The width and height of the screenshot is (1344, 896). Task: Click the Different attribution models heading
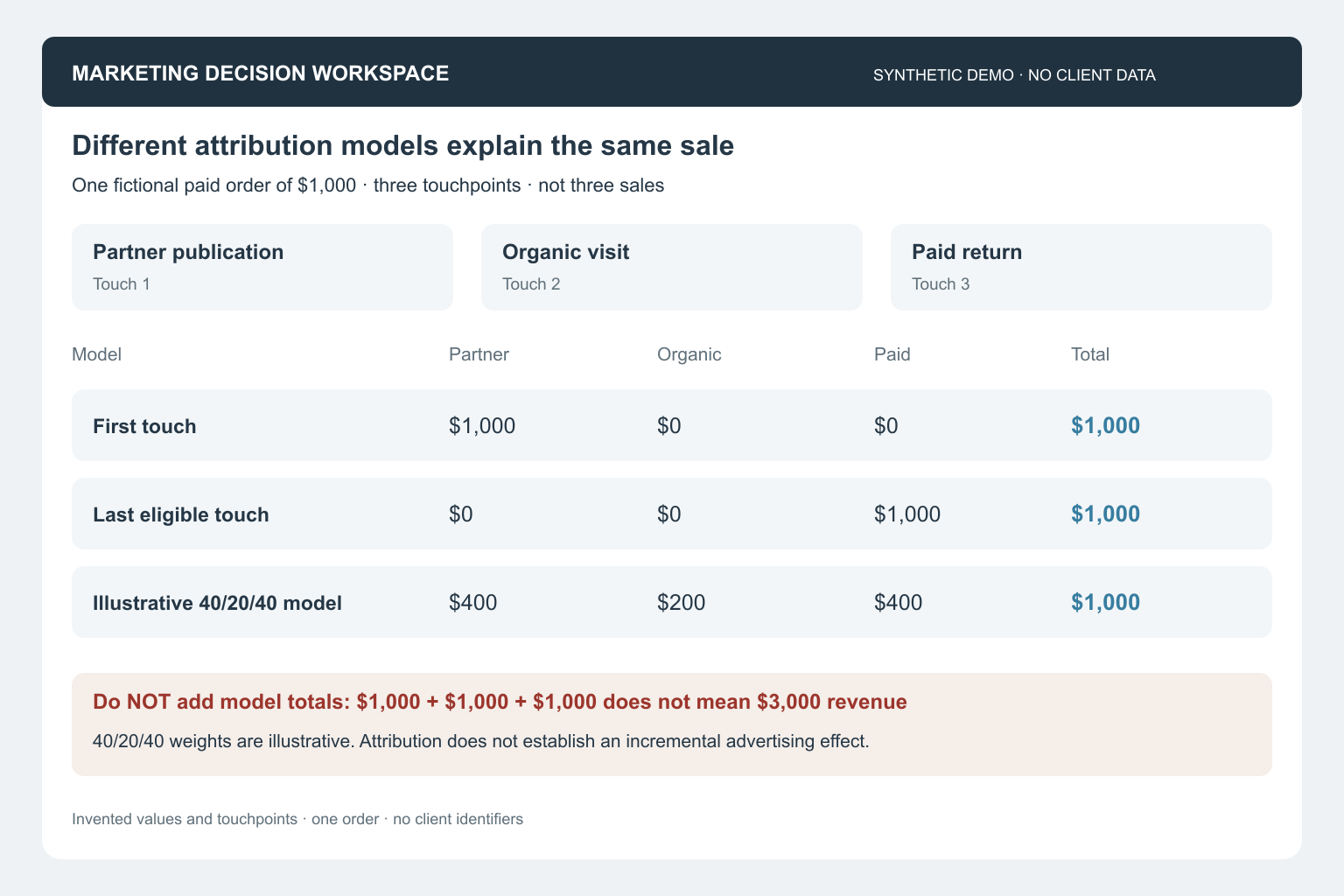point(402,145)
